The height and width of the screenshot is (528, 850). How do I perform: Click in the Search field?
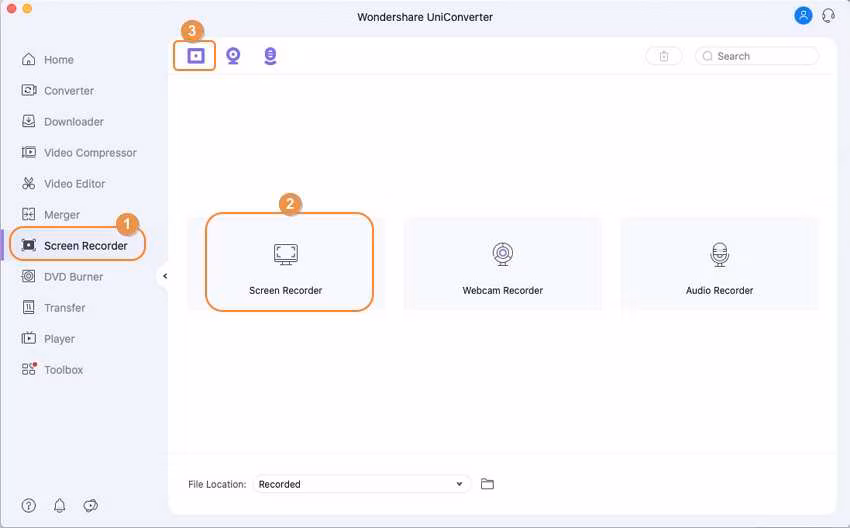pos(757,56)
